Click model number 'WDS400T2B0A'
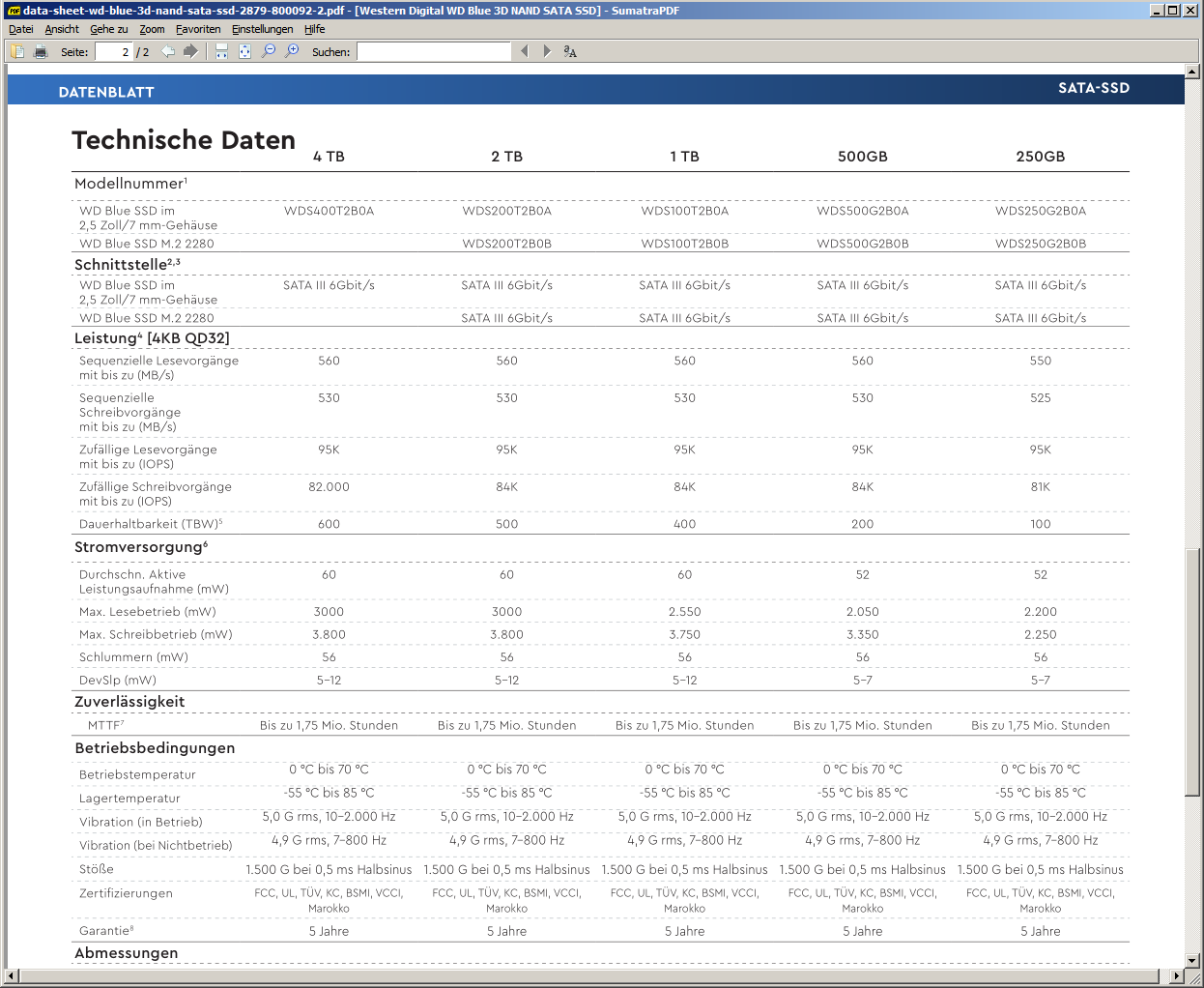 click(329, 211)
